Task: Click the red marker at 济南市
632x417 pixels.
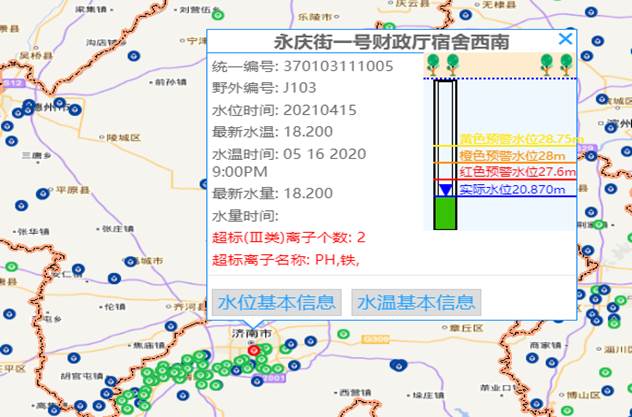Action: pyautogui.click(x=254, y=350)
